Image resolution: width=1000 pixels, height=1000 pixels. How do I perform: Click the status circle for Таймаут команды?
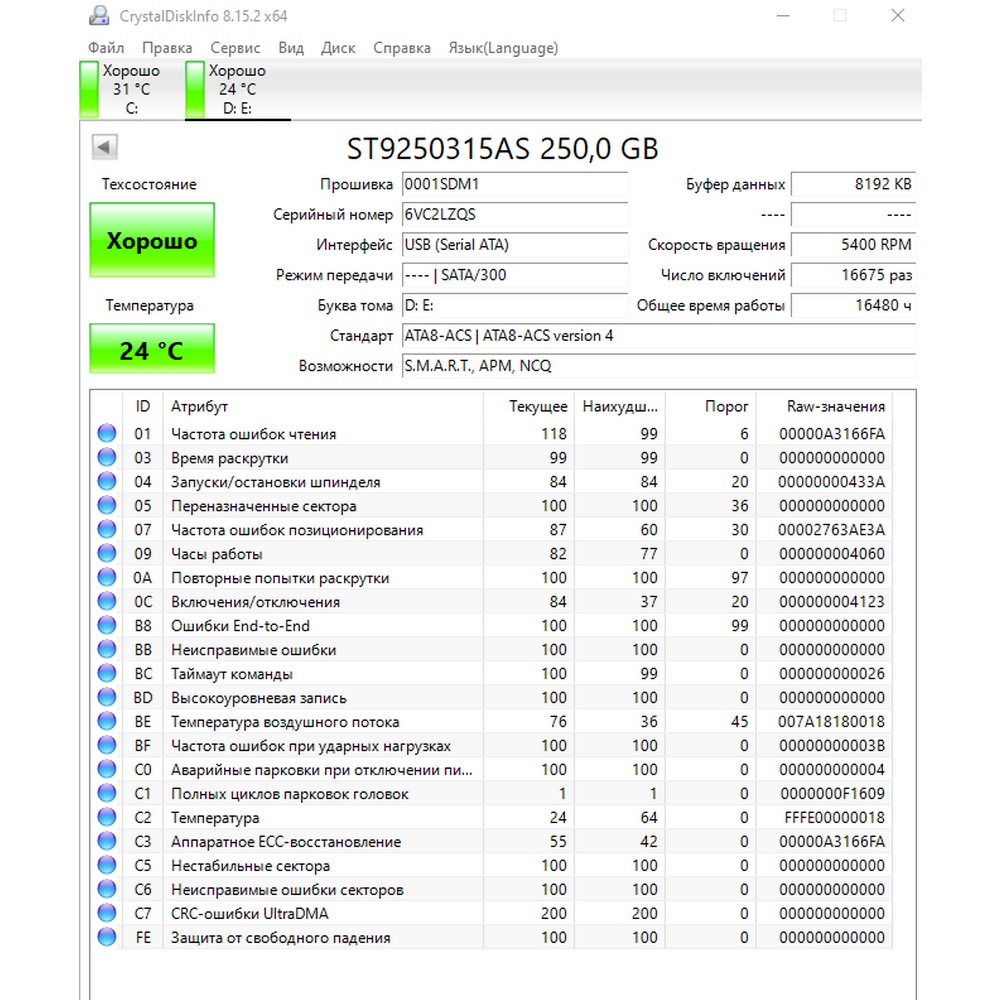[107, 673]
